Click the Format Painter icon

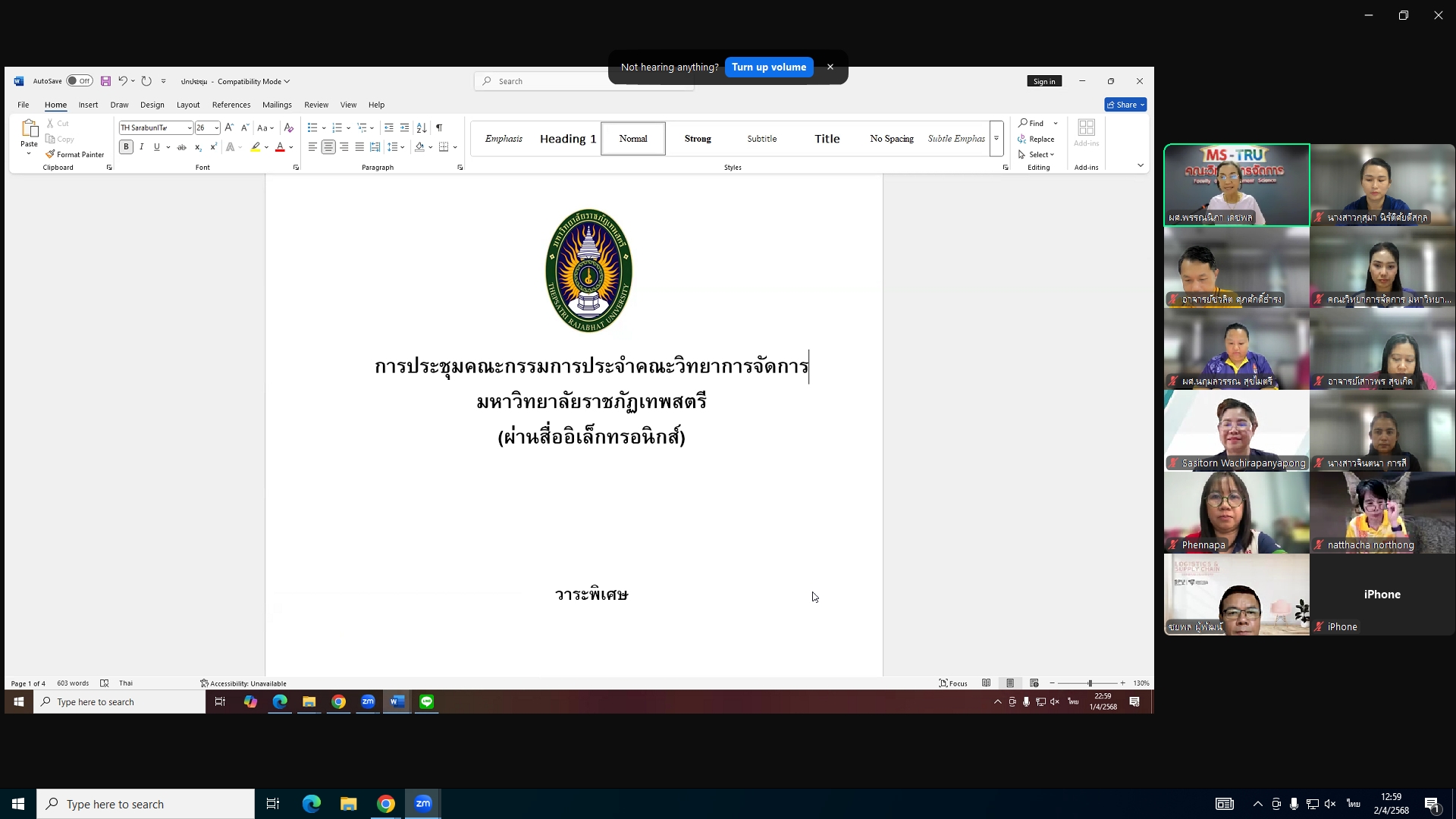[50, 155]
